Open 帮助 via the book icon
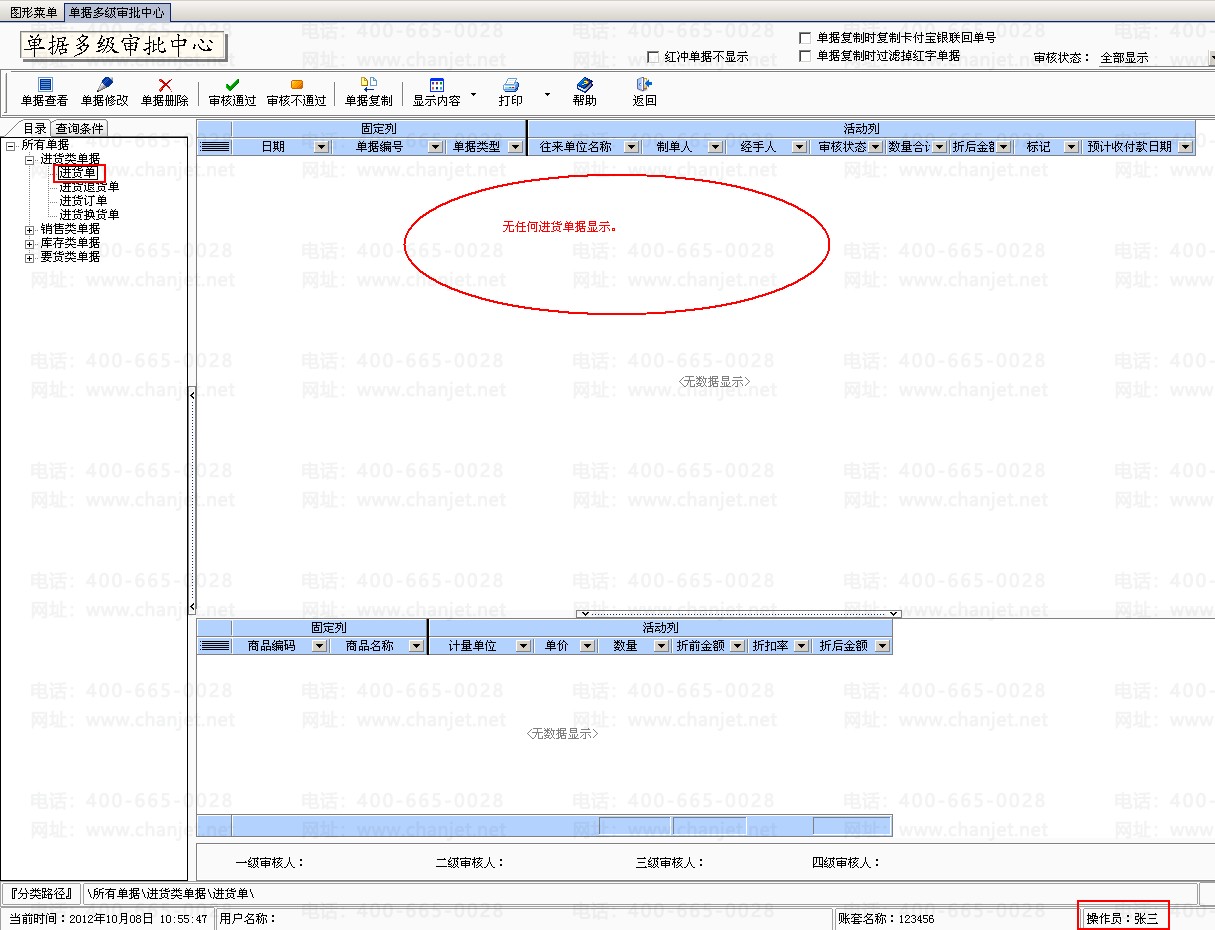Screen dimensions: 1215x930 click(584, 86)
